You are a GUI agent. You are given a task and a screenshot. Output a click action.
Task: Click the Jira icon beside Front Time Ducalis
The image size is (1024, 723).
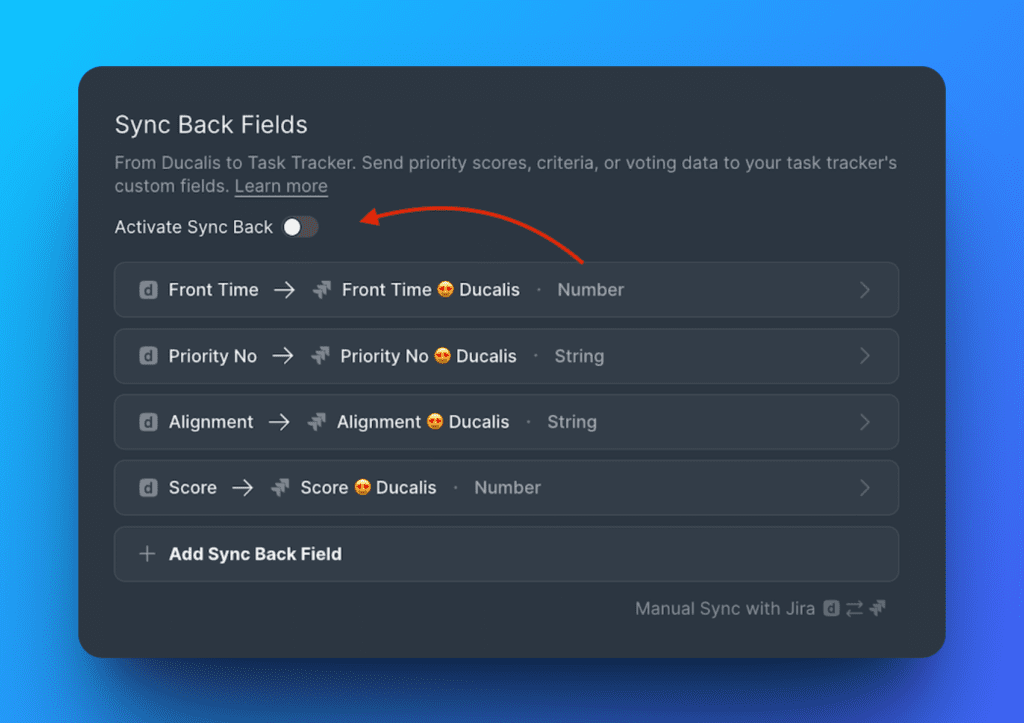(x=322, y=289)
